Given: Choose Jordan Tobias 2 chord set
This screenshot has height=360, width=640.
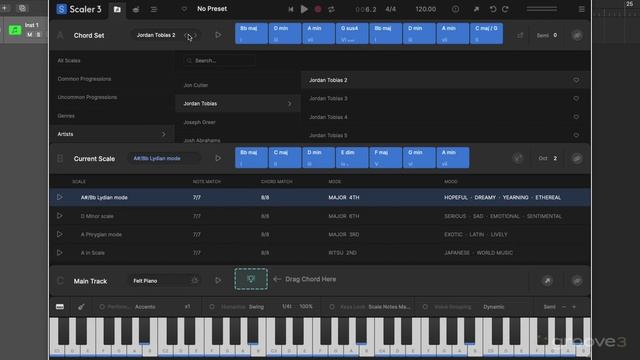Looking at the screenshot, I should click(x=446, y=80).
